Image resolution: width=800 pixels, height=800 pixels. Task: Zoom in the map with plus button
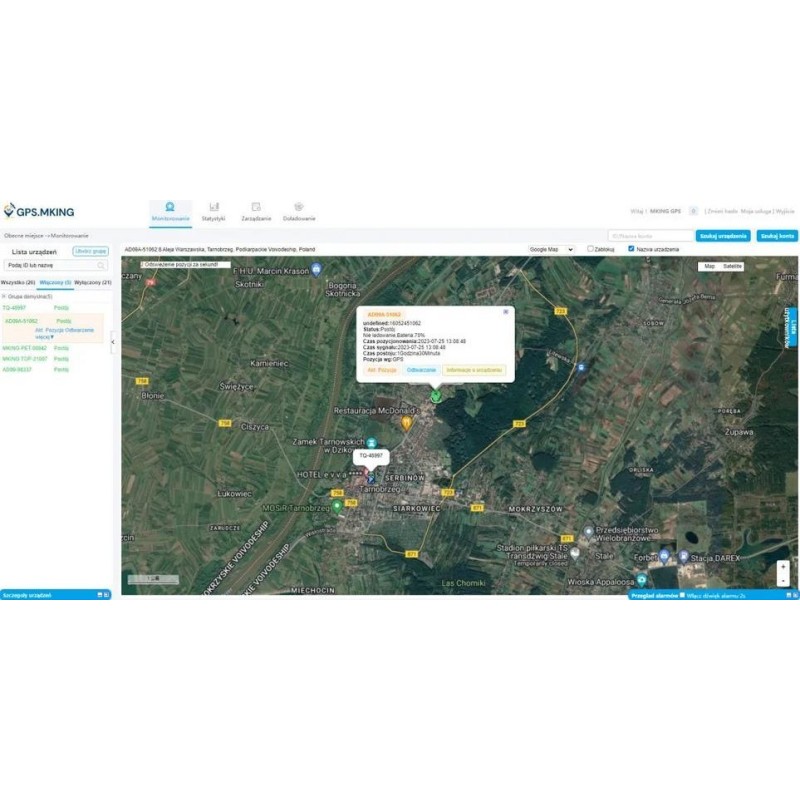pos(782,567)
